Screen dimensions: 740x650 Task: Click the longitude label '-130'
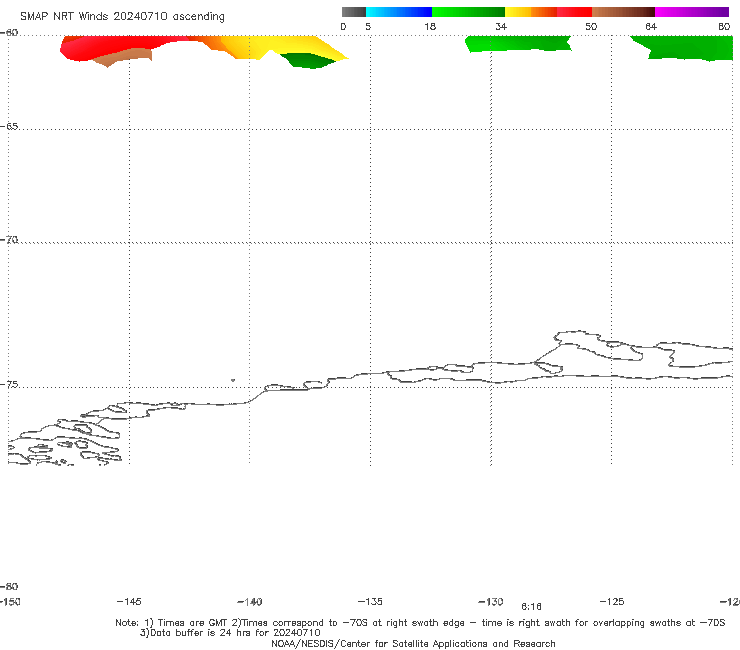491,601
